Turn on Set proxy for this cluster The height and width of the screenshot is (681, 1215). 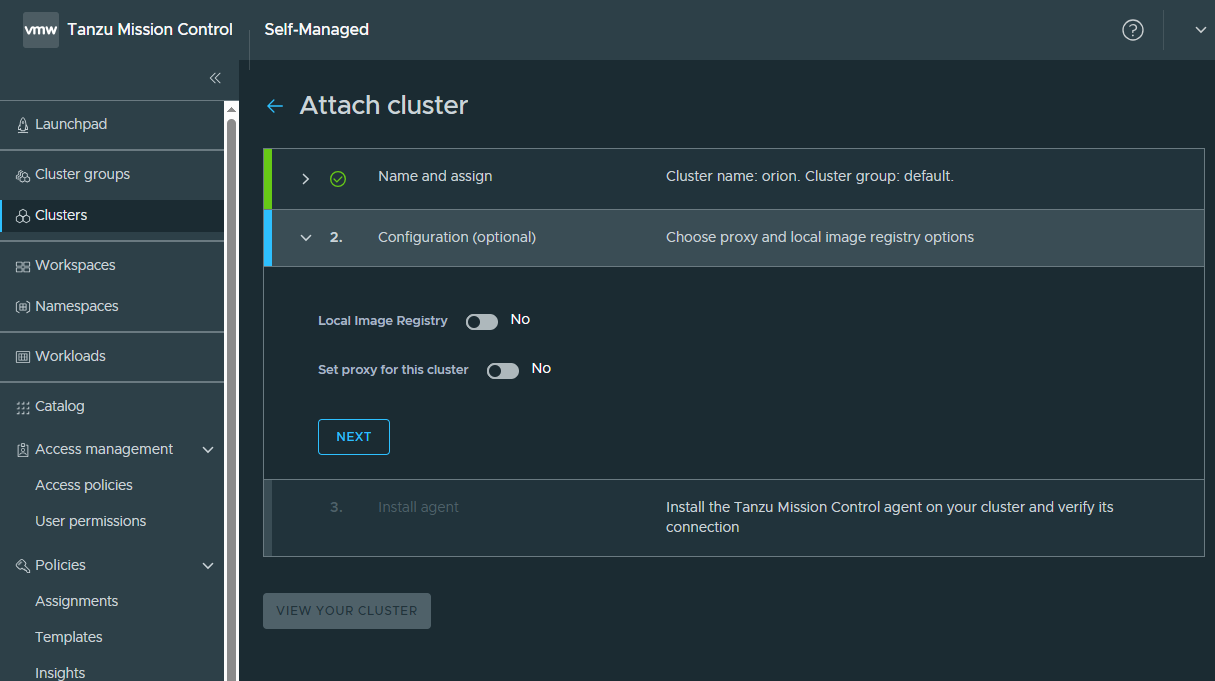point(503,371)
